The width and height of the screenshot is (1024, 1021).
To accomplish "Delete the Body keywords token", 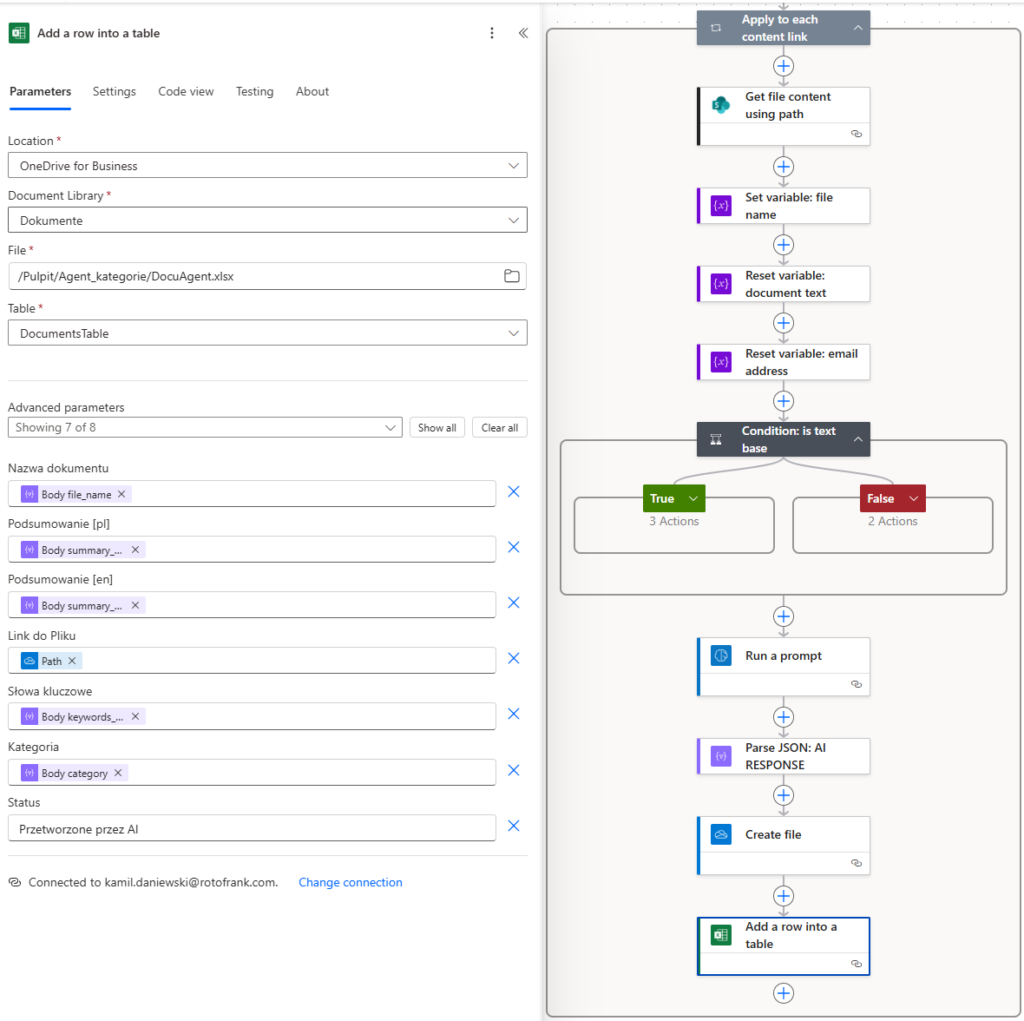I will click(135, 717).
